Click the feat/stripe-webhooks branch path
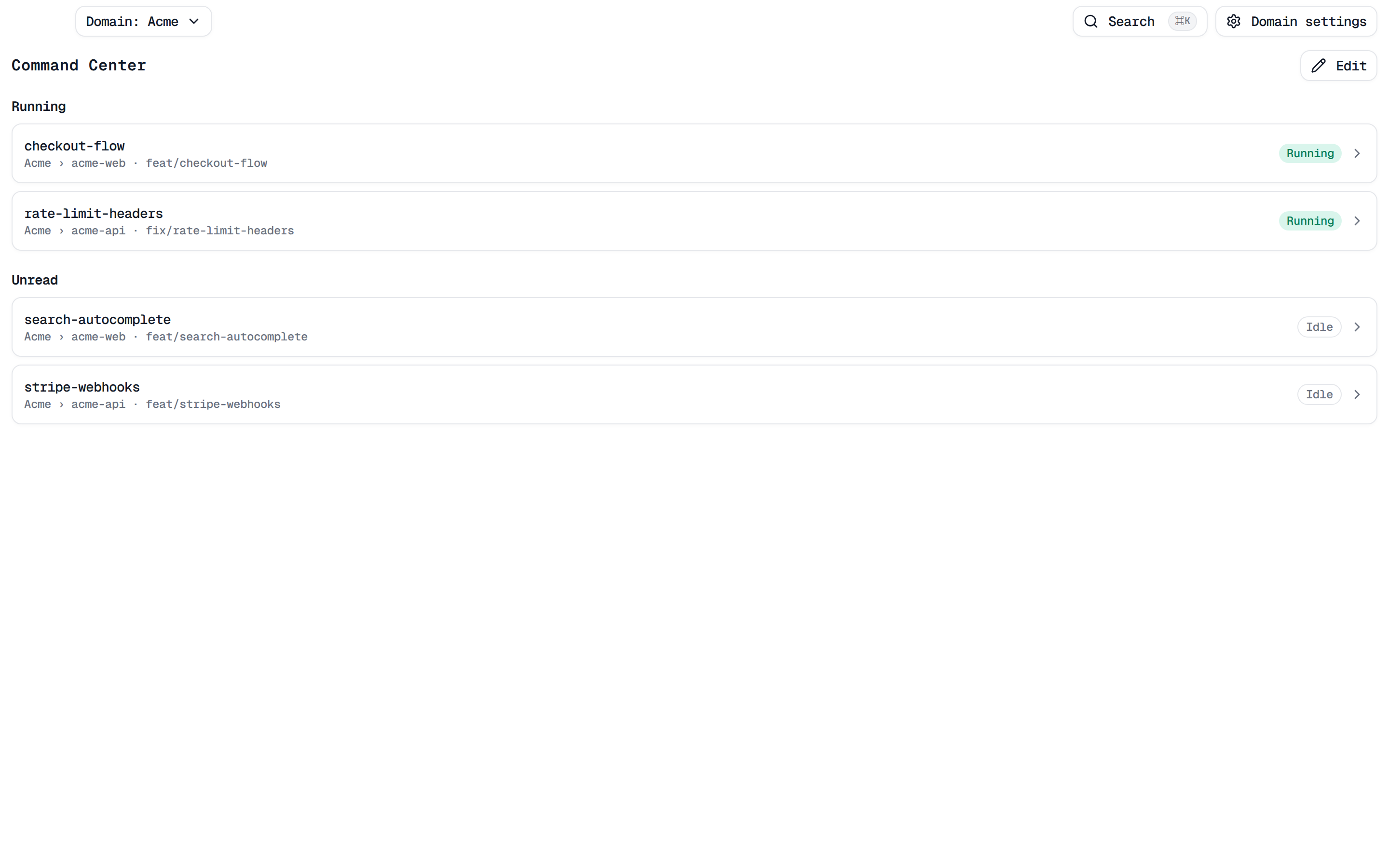This screenshot has width=1389, height=868. 213,404
